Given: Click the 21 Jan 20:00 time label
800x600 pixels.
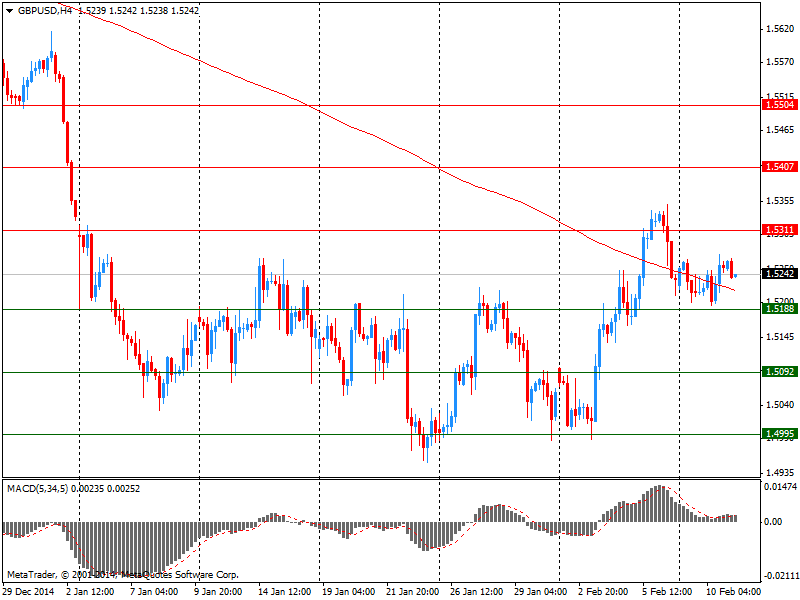Looking at the screenshot, I should coord(412,591).
